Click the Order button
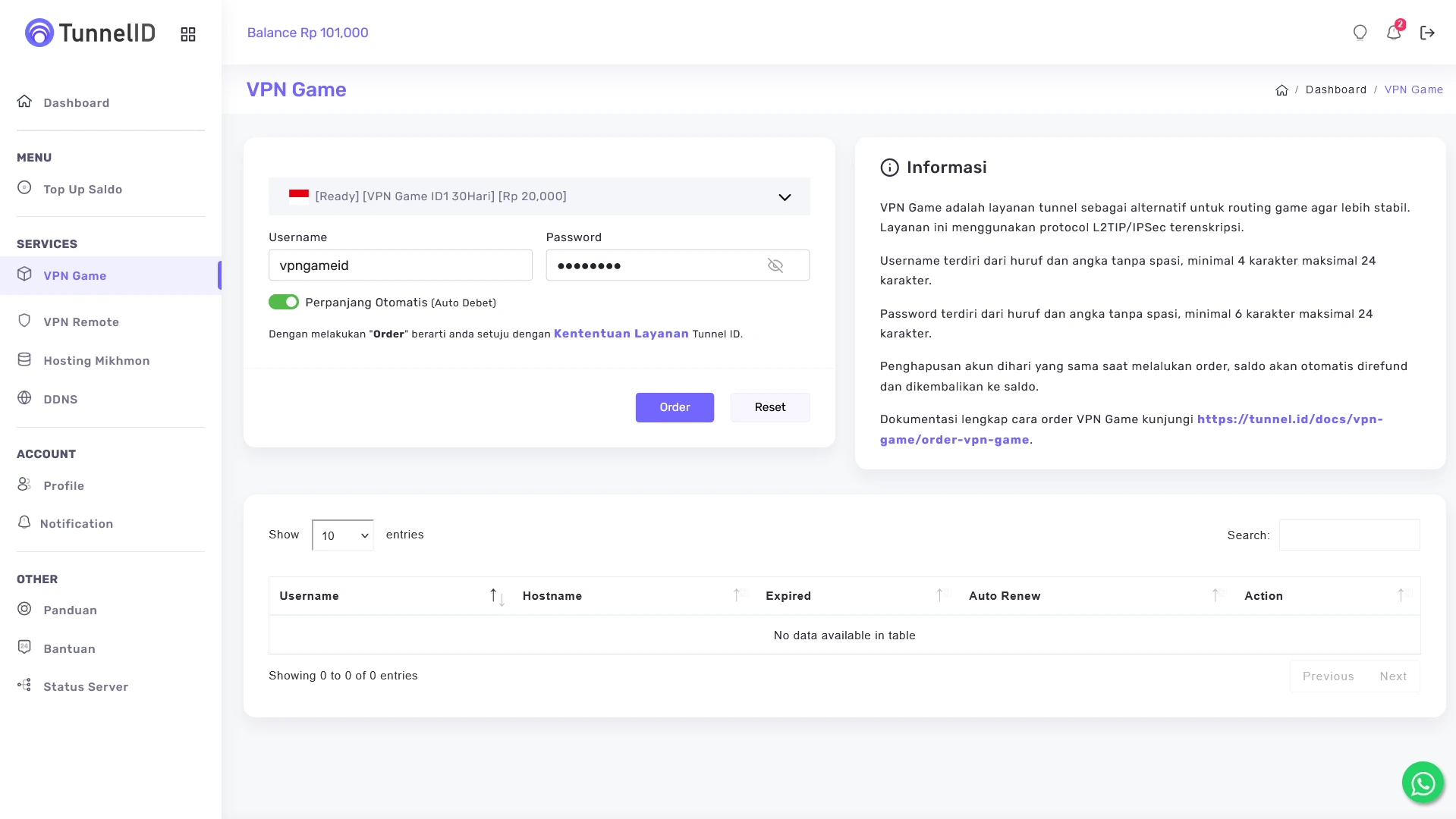Image resolution: width=1456 pixels, height=819 pixels. [675, 407]
